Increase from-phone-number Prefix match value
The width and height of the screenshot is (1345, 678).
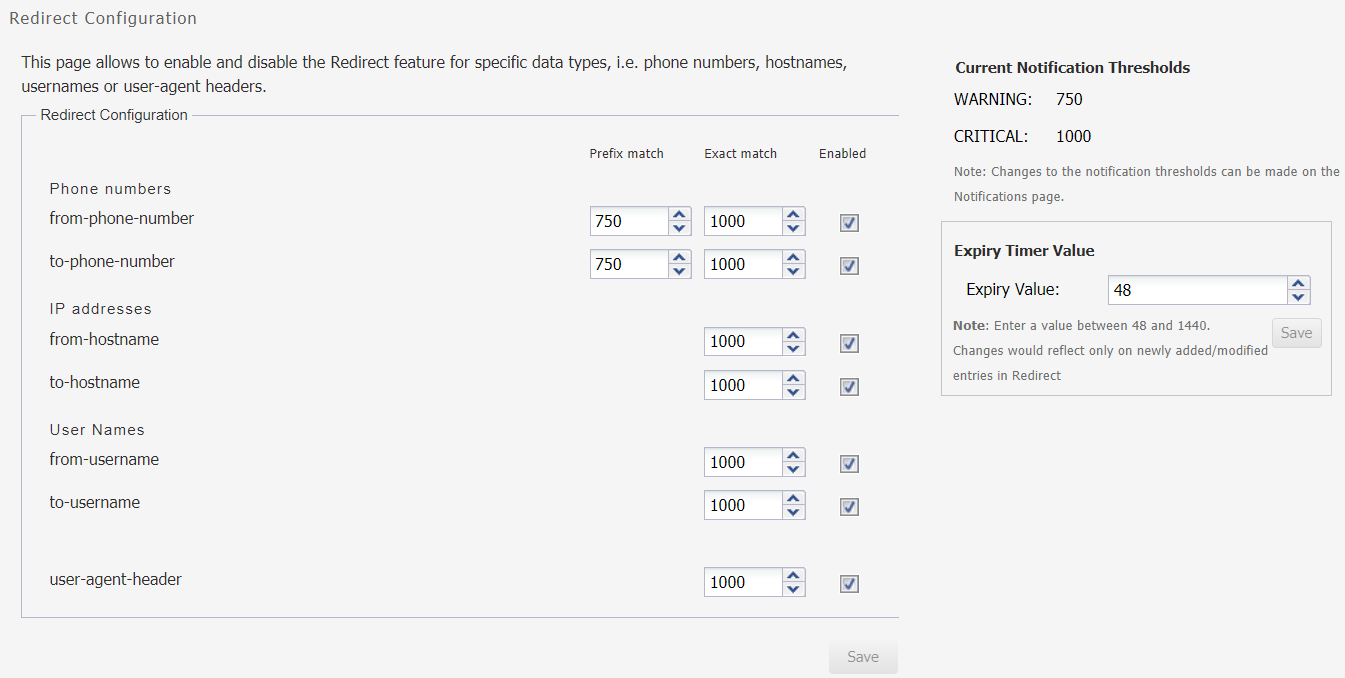679,214
